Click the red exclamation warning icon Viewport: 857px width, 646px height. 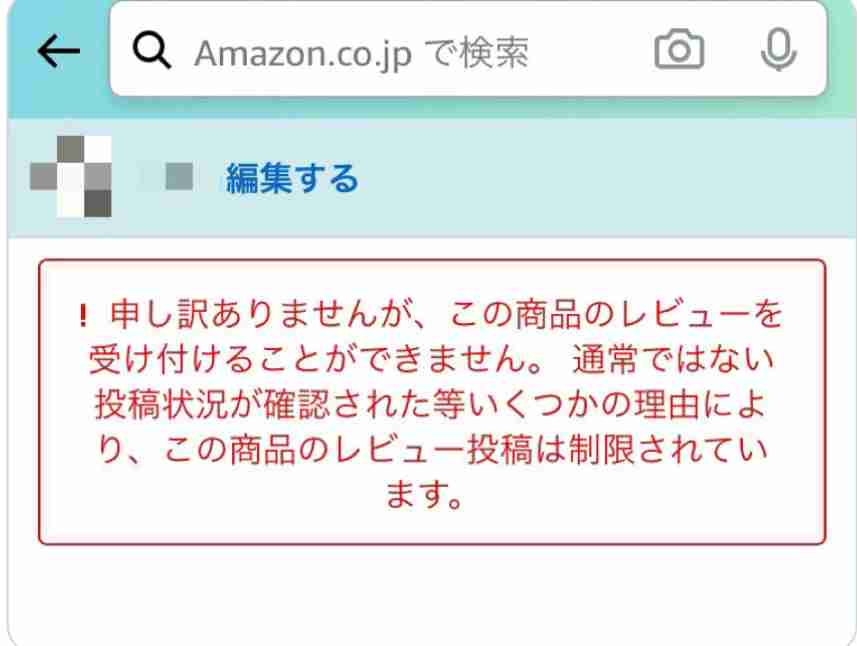click(83, 316)
